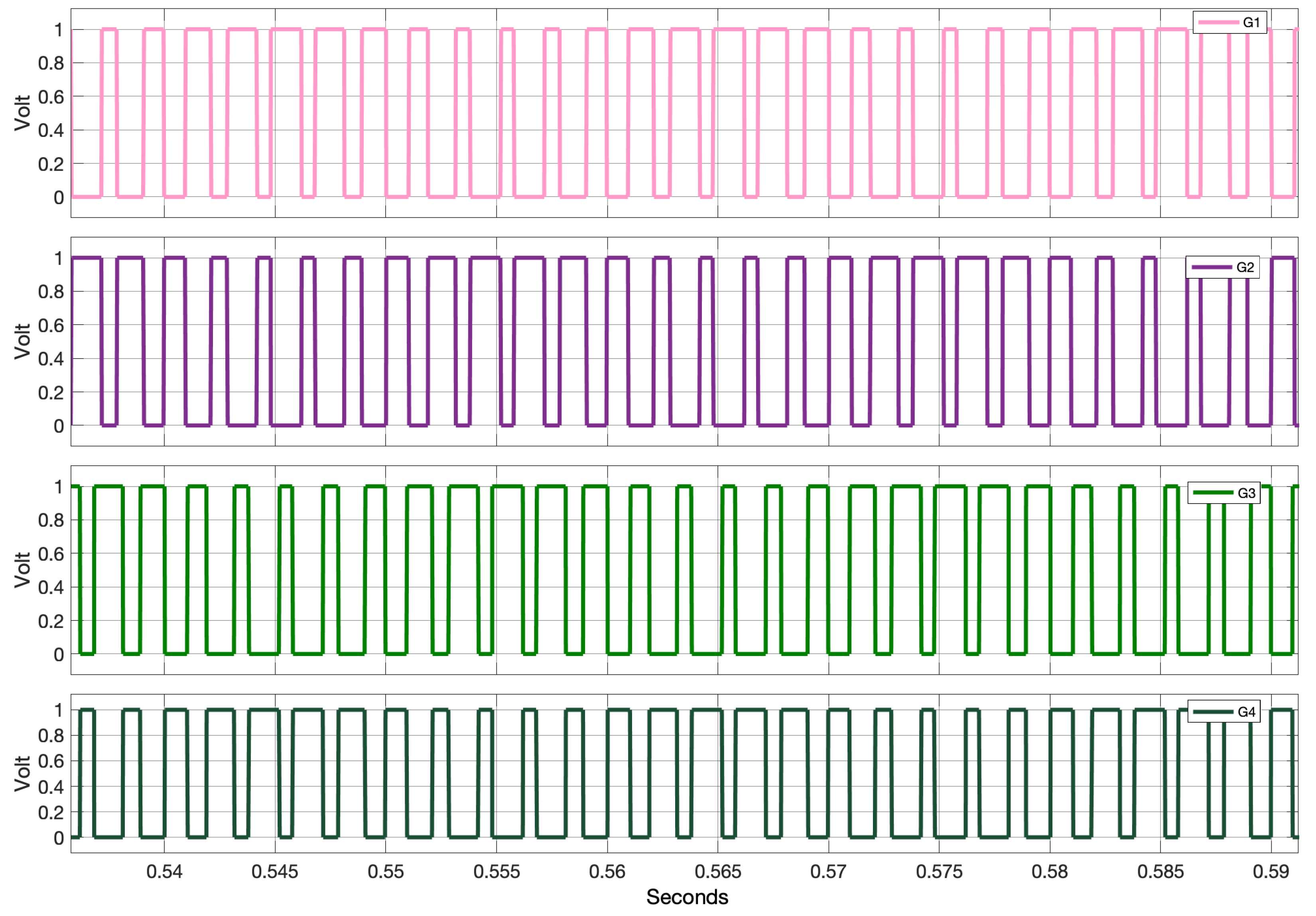This screenshot has width=1316, height=916.
Task: Select the 0.8 tick on G3 plot's y-axis
Action: [x=51, y=520]
